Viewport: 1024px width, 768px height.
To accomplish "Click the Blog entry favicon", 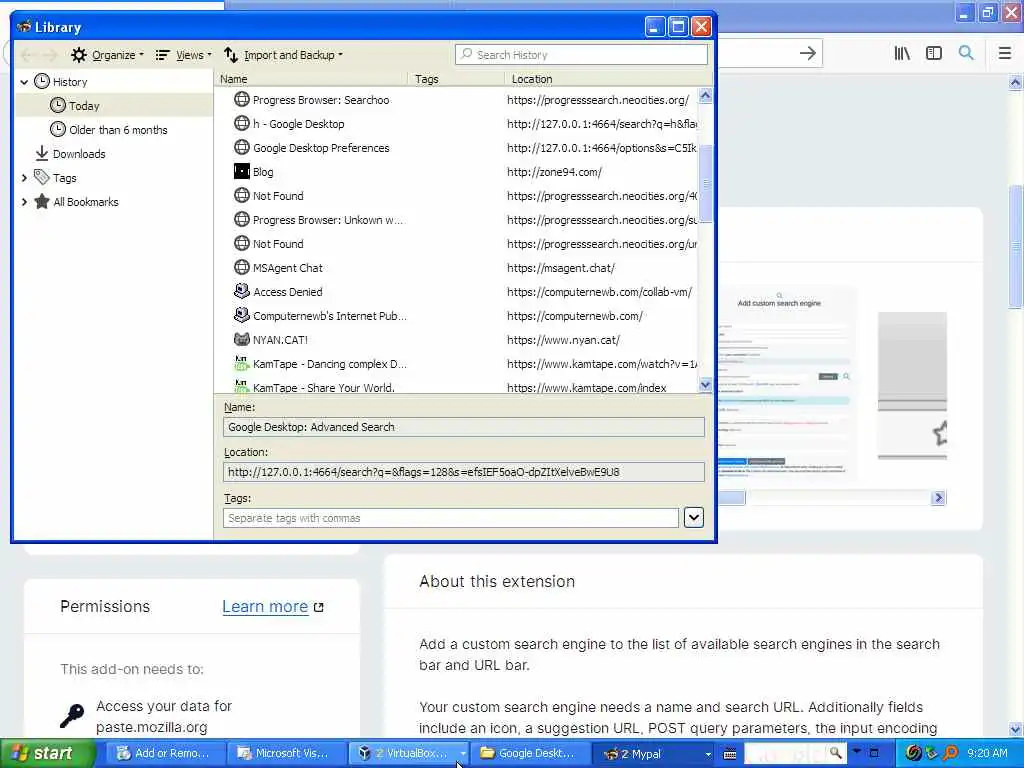I will 242,171.
